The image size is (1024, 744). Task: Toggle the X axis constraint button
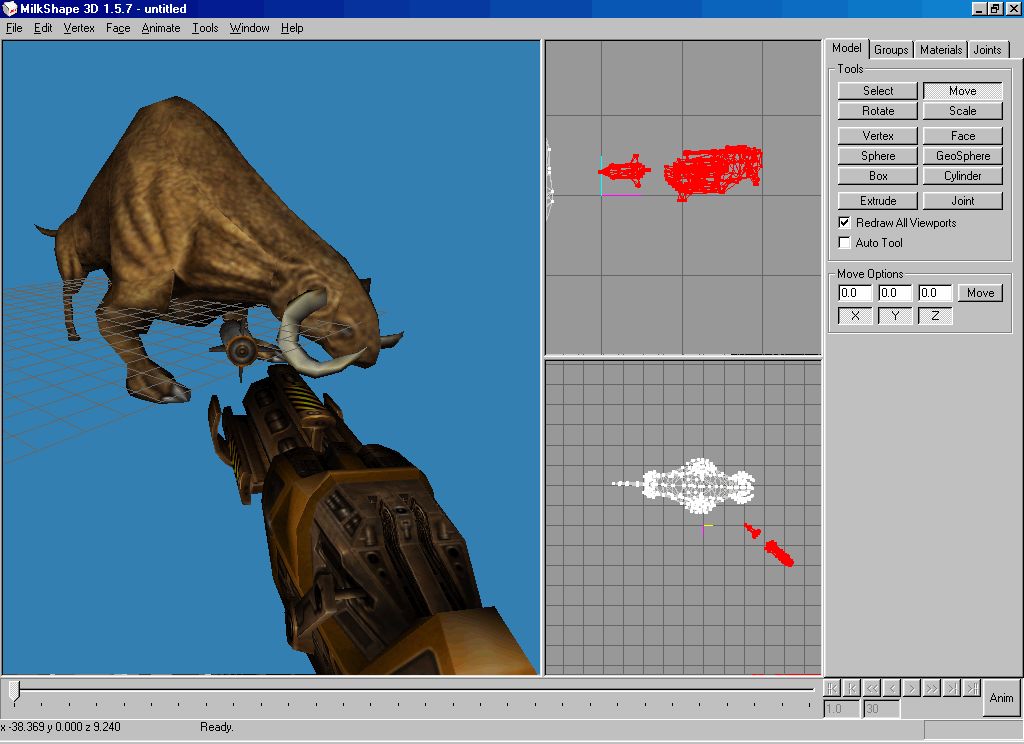click(x=855, y=315)
